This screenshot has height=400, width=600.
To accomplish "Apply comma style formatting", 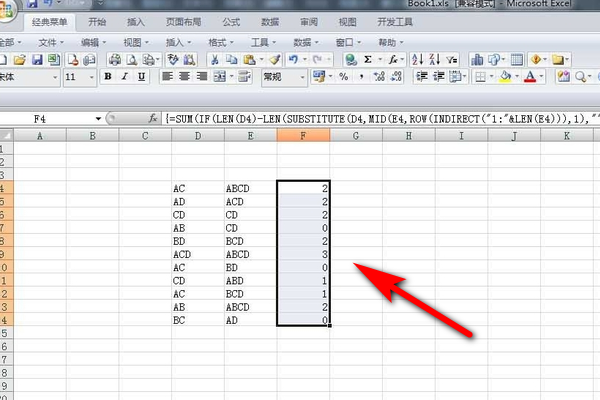I will click(361, 77).
